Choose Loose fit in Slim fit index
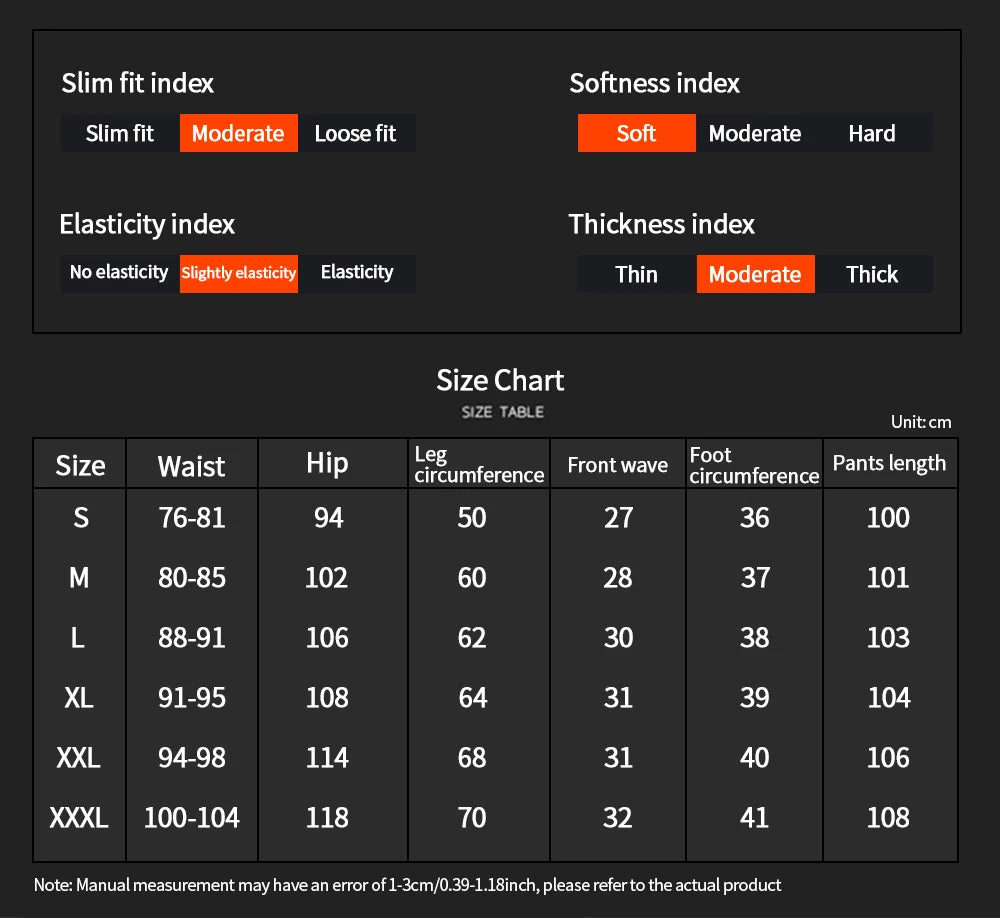Image resolution: width=1000 pixels, height=918 pixels. tap(355, 133)
